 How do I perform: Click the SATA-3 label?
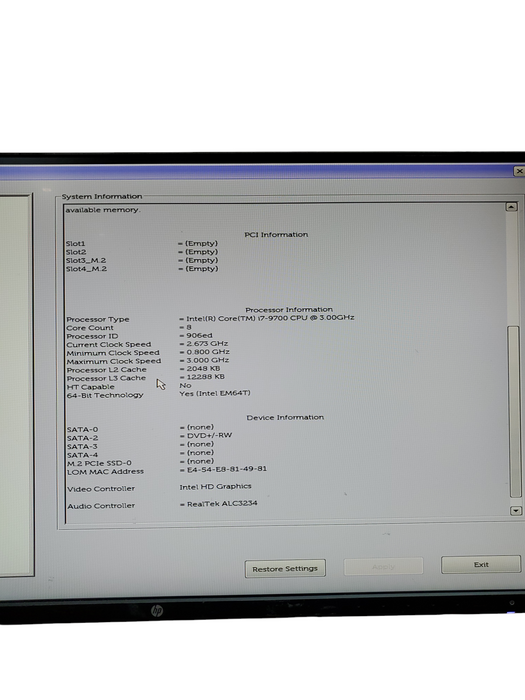[82, 446]
